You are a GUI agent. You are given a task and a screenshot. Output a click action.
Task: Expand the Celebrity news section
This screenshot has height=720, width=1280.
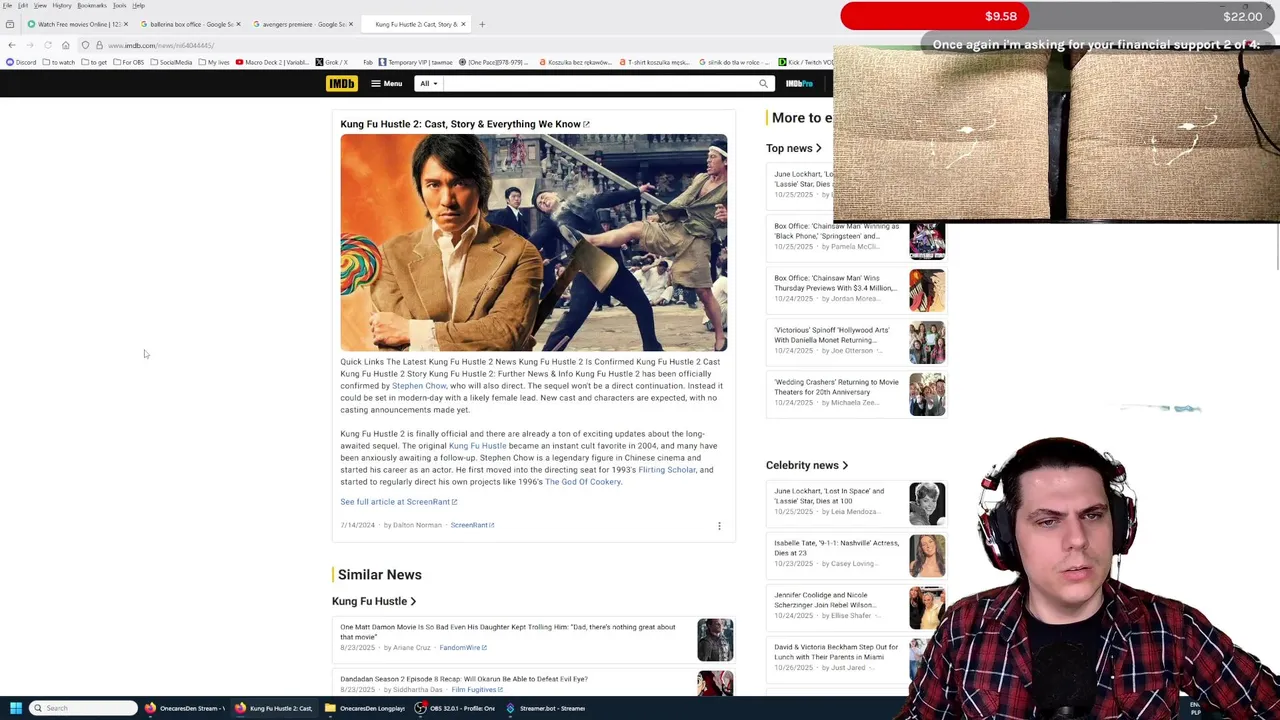[x=807, y=465]
